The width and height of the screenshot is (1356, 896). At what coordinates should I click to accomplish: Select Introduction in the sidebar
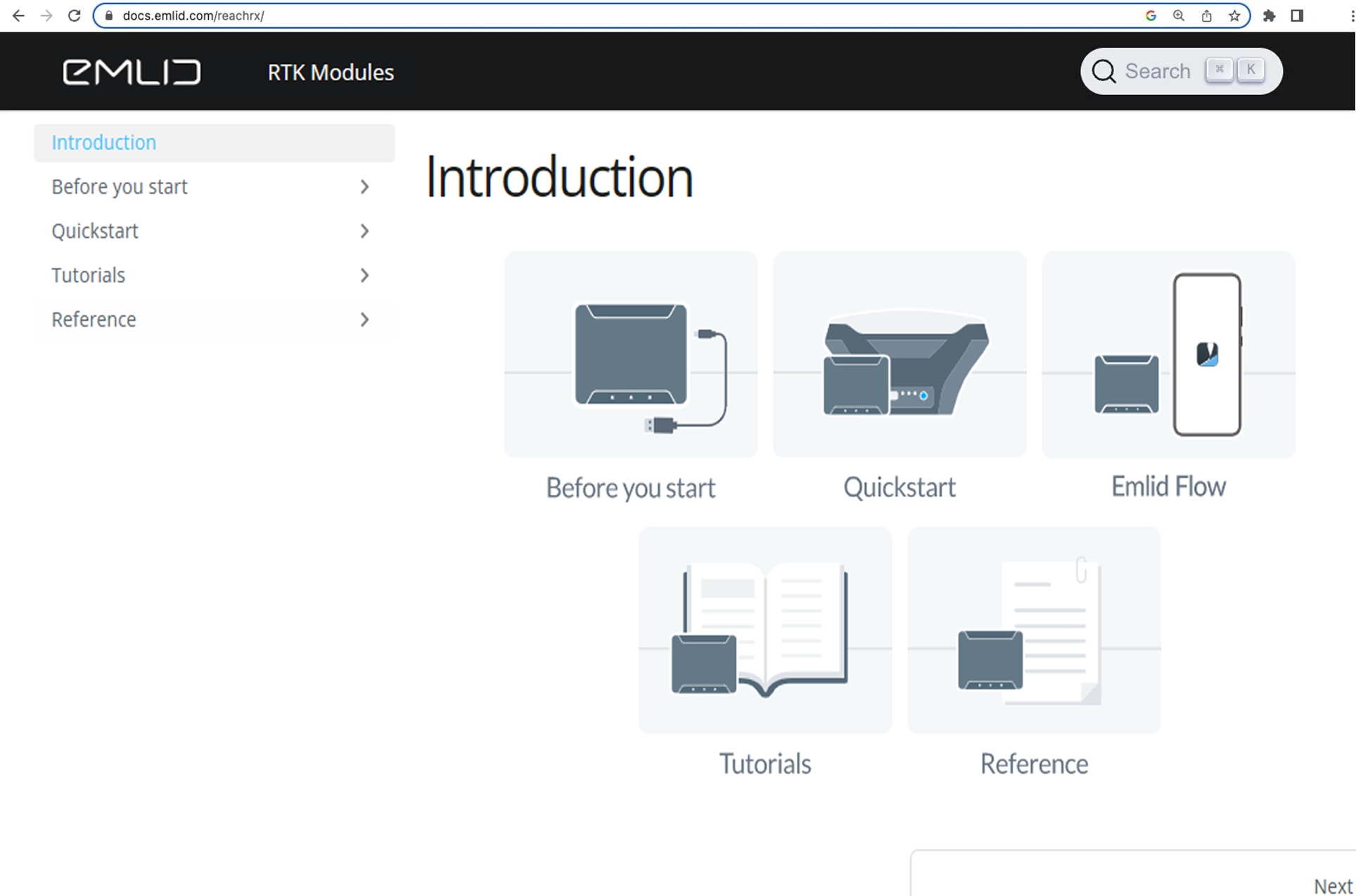[215, 143]
